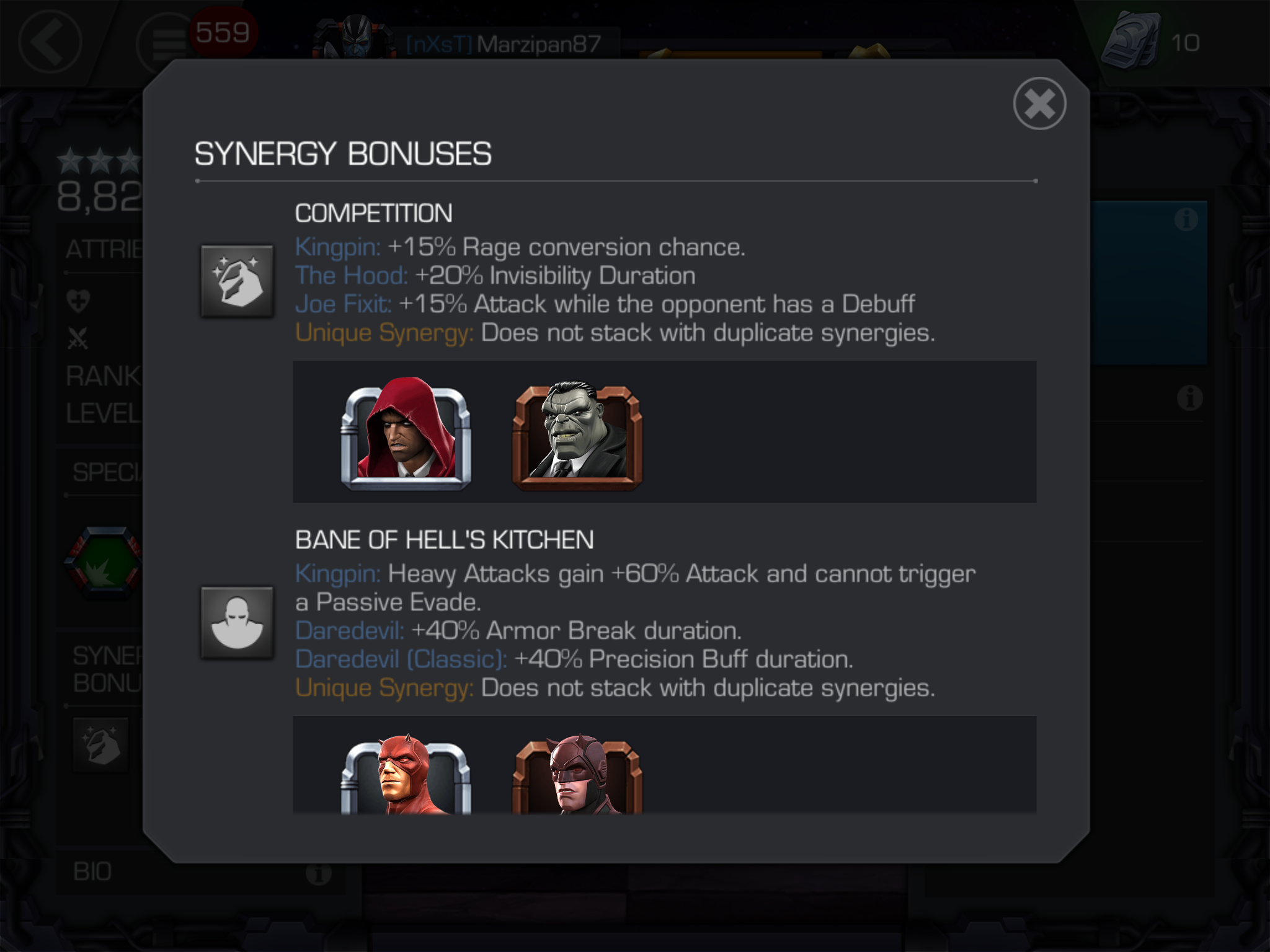Tap Bane of Hell's Kitchen synergy icon
The image size is (1270, 952).
click(x=237, y=622)
